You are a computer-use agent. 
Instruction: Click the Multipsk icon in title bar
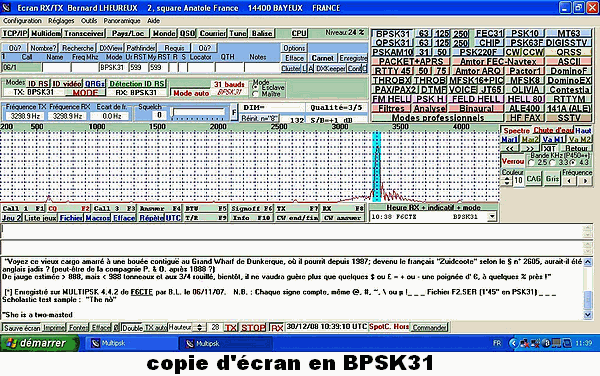pyautogui.click(x=7, y=8)
